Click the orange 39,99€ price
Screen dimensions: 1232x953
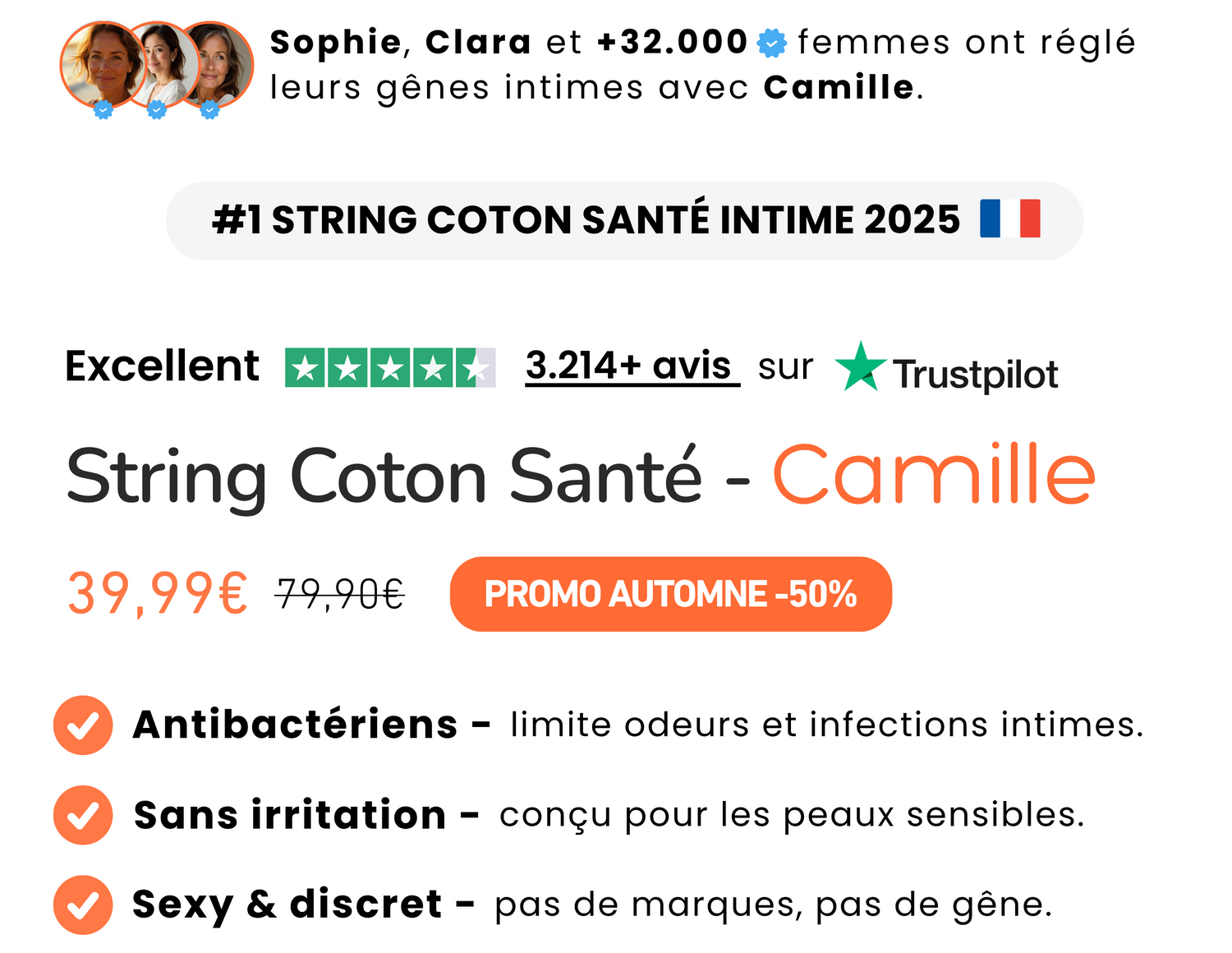point(157,594)
